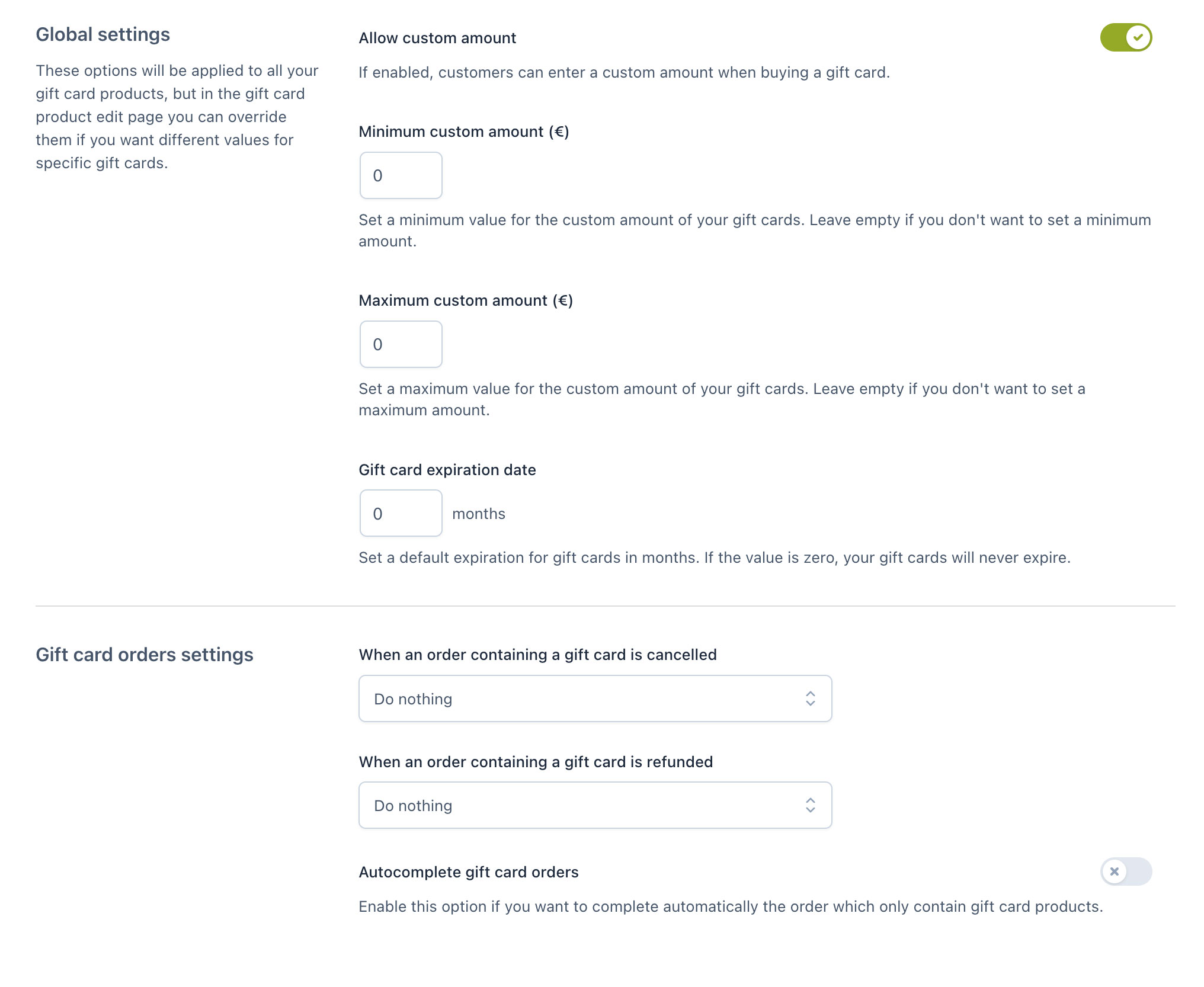Enable Autocomplete gift card orders switch
The width and height of the screenshot is (1204, 987).
click(1126, 871)
